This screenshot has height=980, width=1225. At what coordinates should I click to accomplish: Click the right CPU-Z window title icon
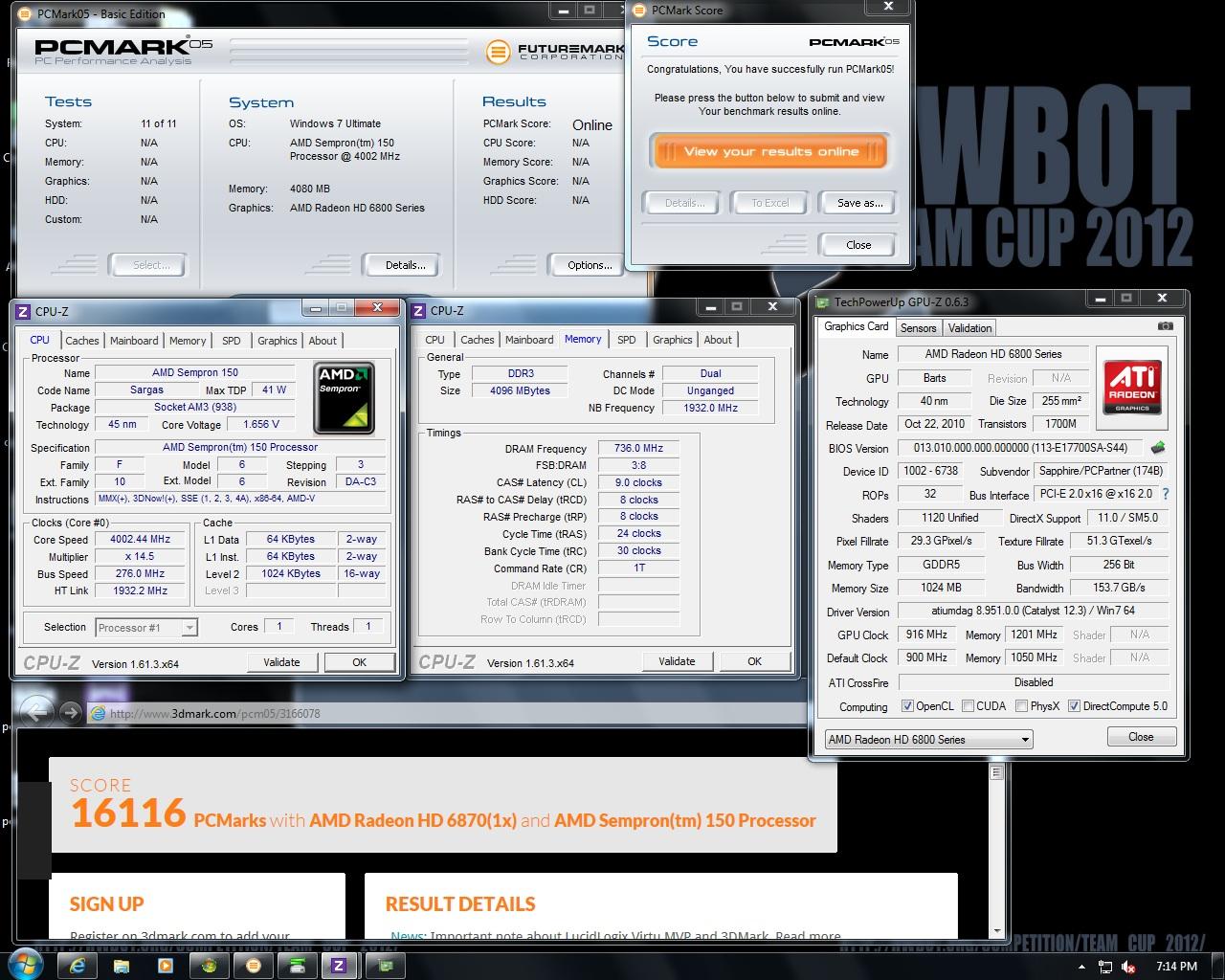pos(418,310)
